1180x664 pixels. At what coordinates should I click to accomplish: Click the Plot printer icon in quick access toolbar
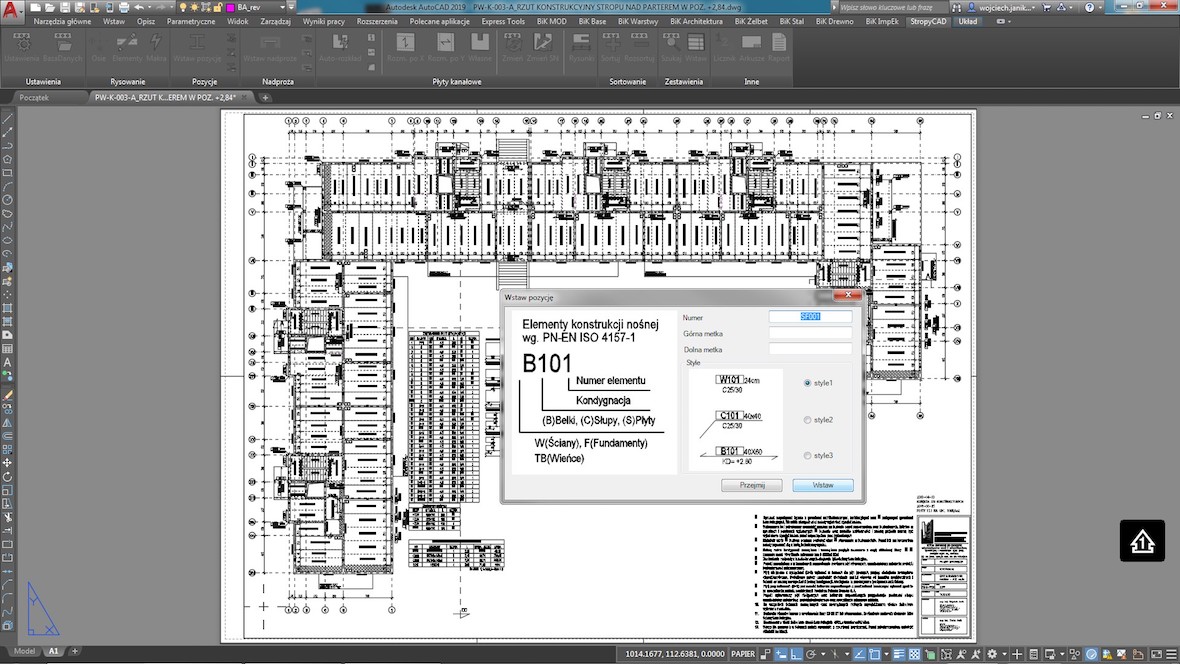tap(124, 8)
